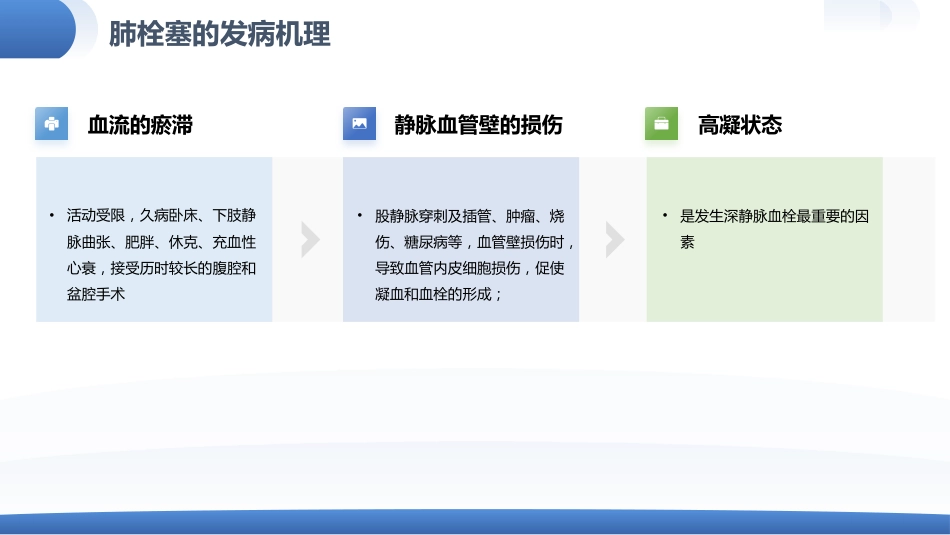
Task: Click the picture icon beside 静脉血管壁的损伤
Action: click(359, 124)
